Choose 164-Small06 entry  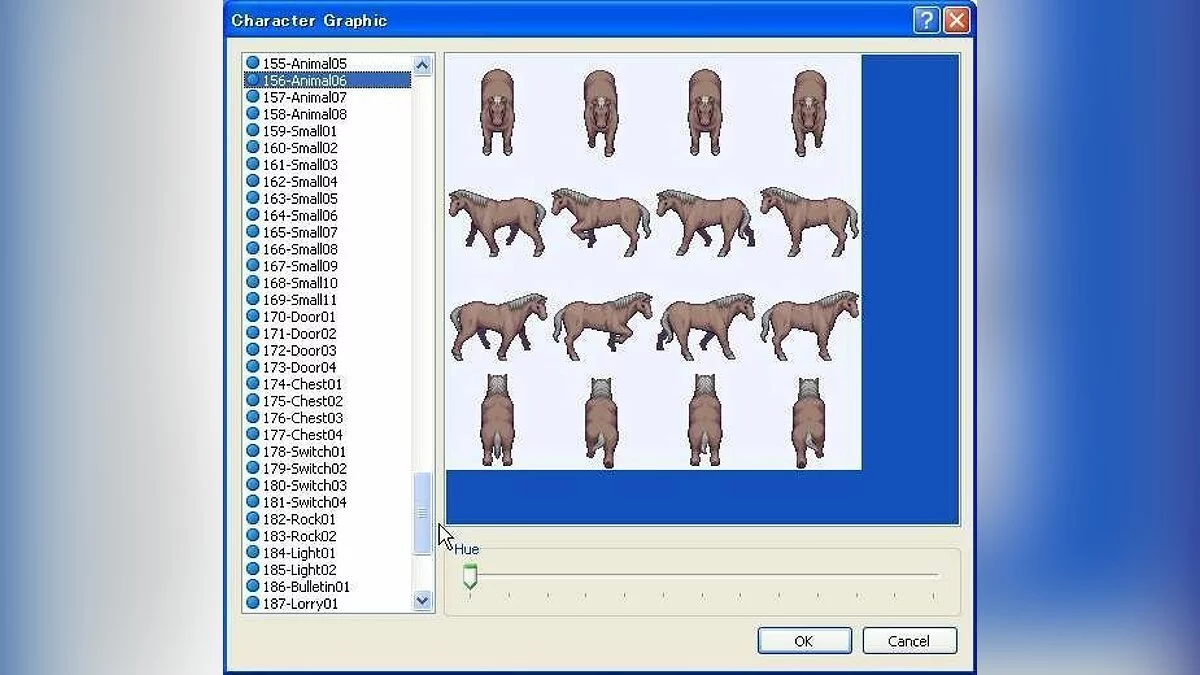[x=328, y=215]
